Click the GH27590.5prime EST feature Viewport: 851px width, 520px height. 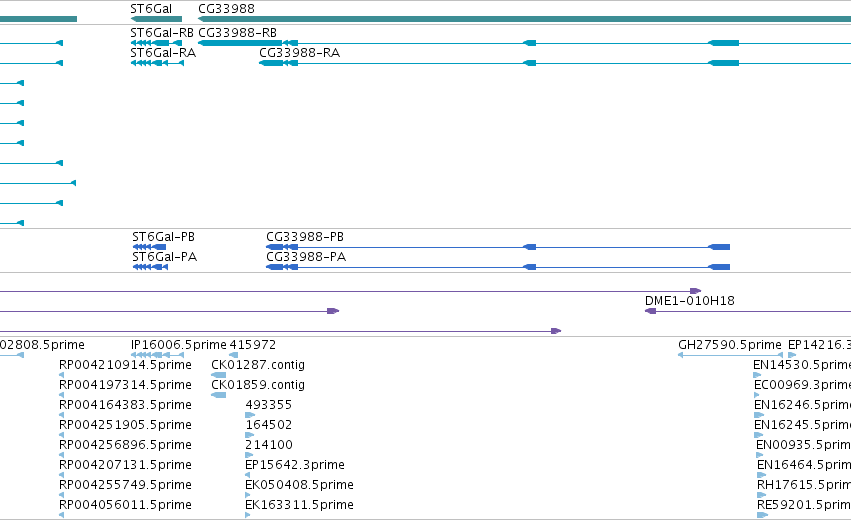[x=731, y=355]
